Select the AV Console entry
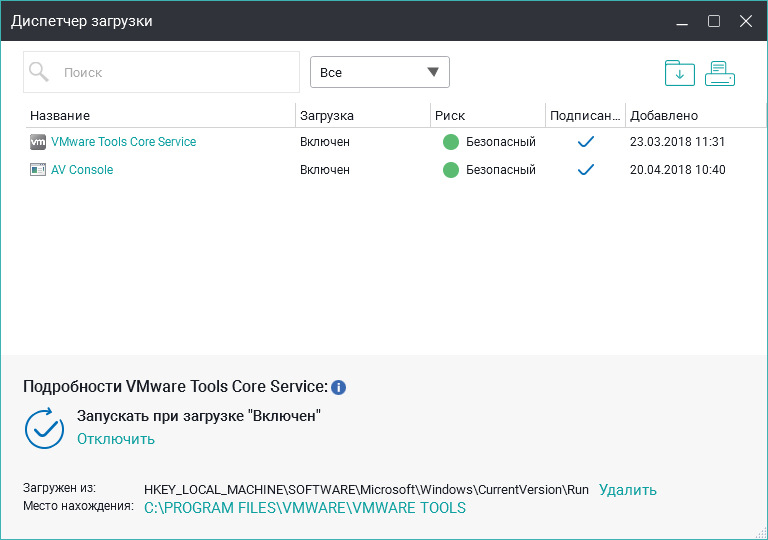 point(82,170)
